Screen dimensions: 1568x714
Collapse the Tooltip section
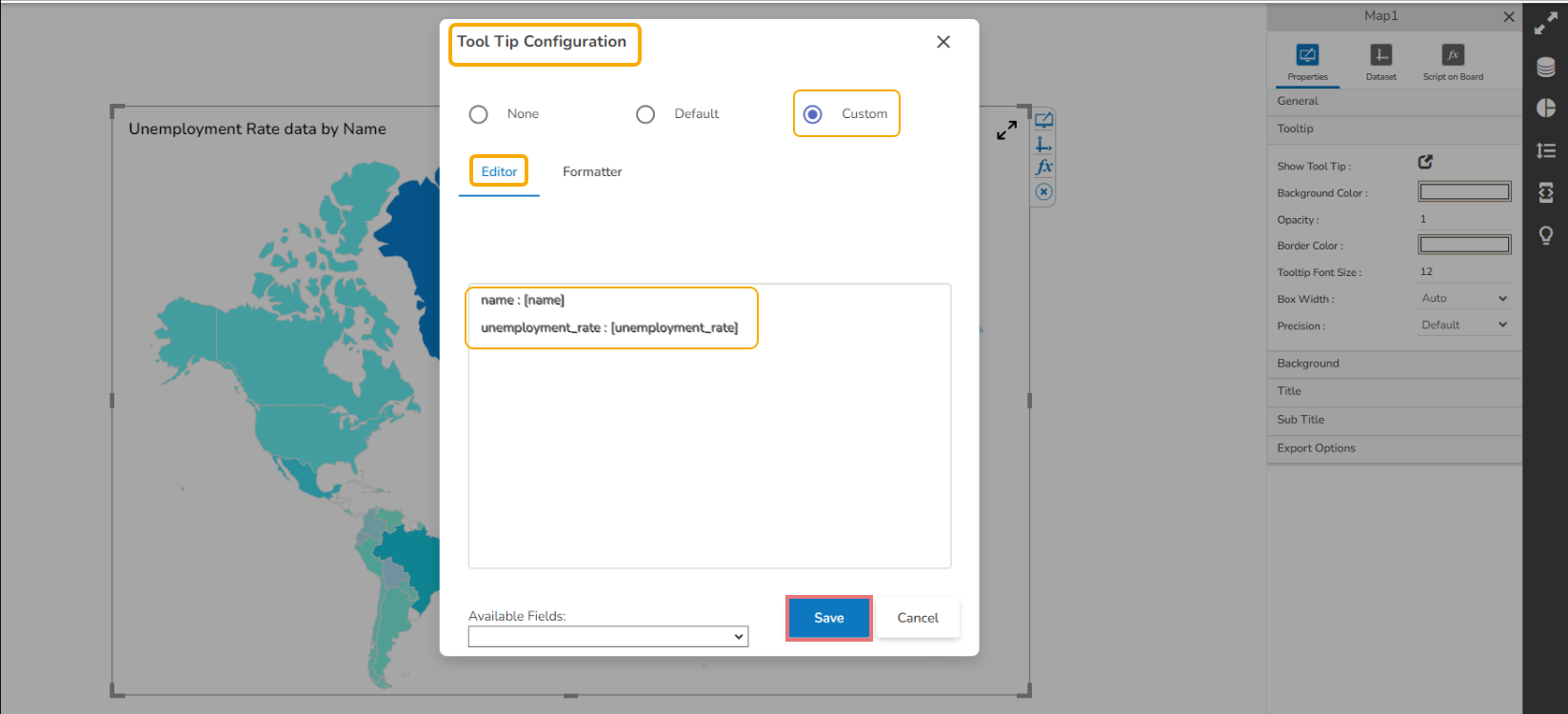click(x=1394, y=129)
